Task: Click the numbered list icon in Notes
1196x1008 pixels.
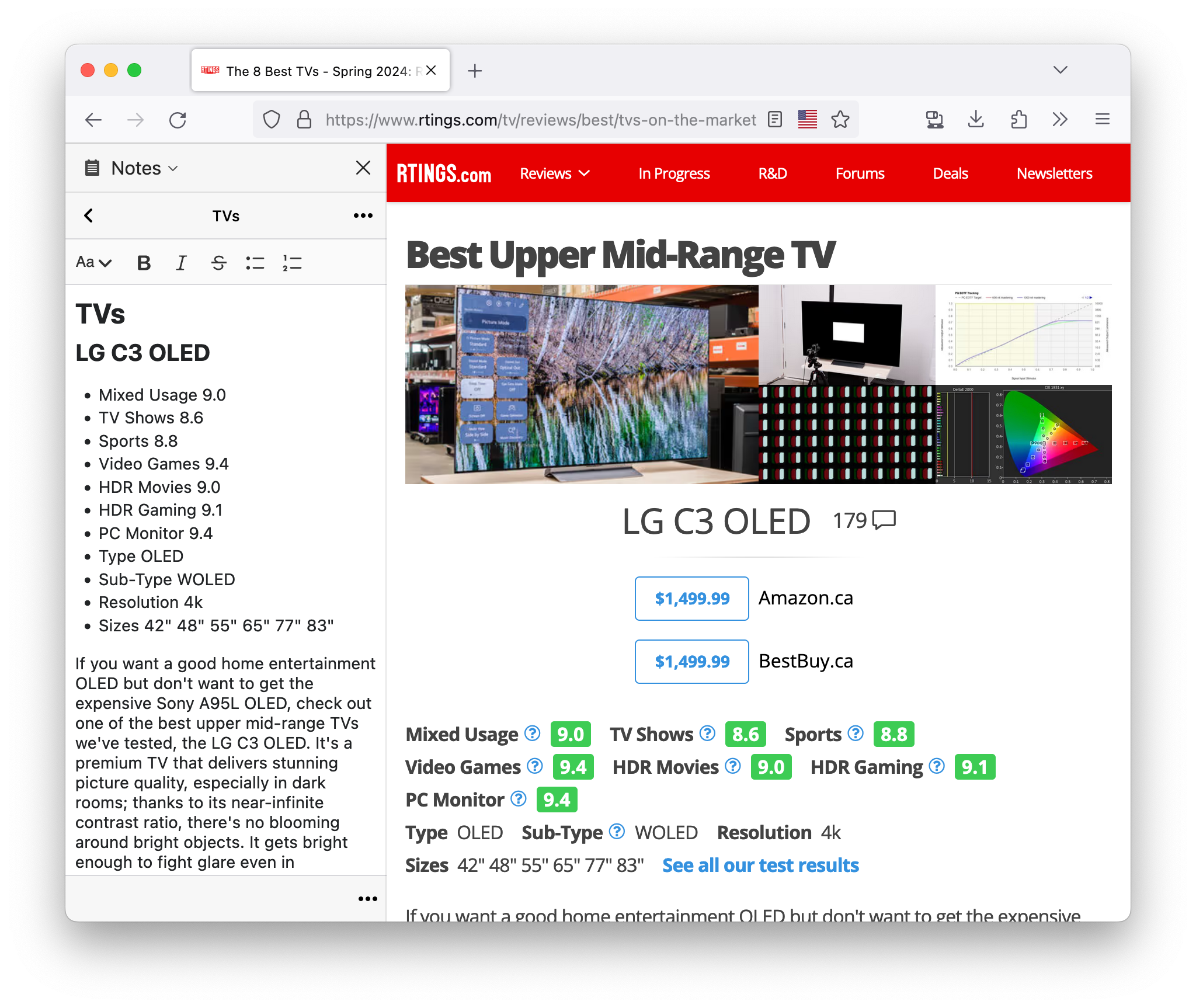Action: (292, 263)
